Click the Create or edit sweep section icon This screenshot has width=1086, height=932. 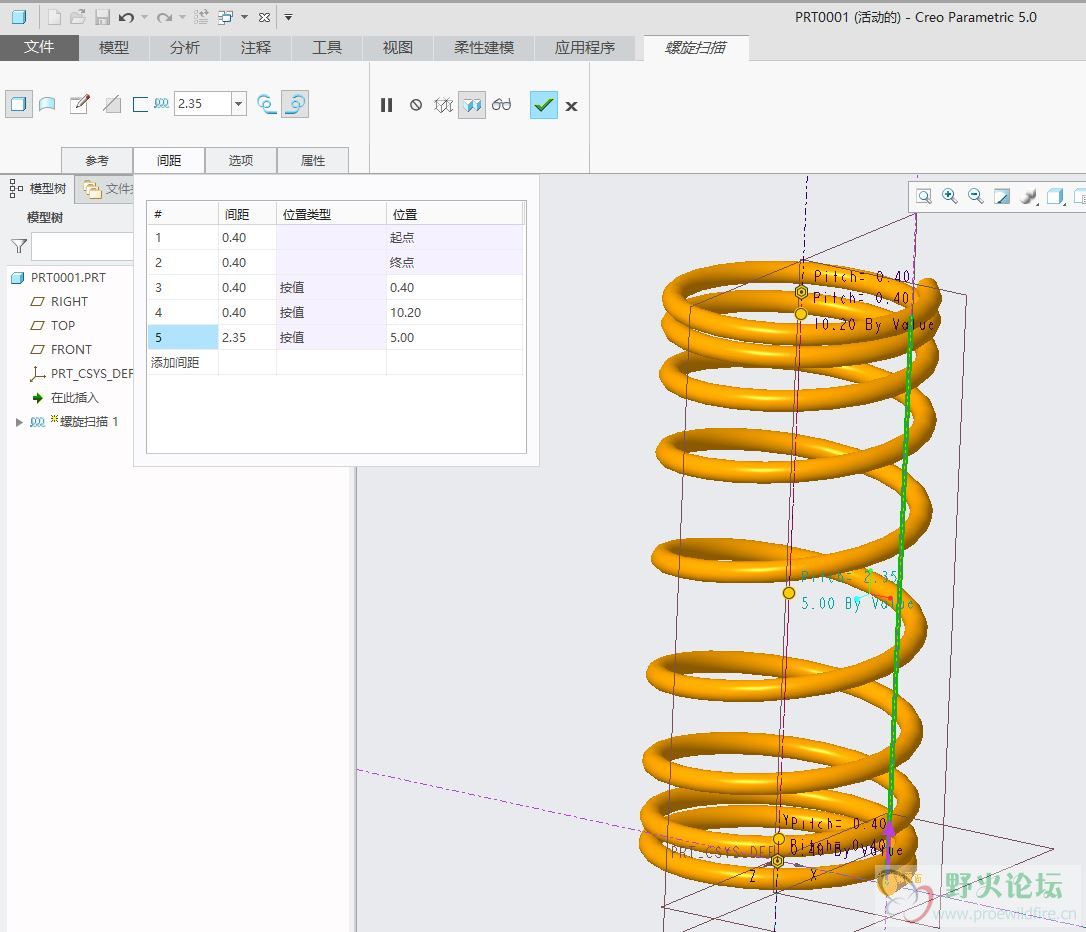click(x=80, y=105)
